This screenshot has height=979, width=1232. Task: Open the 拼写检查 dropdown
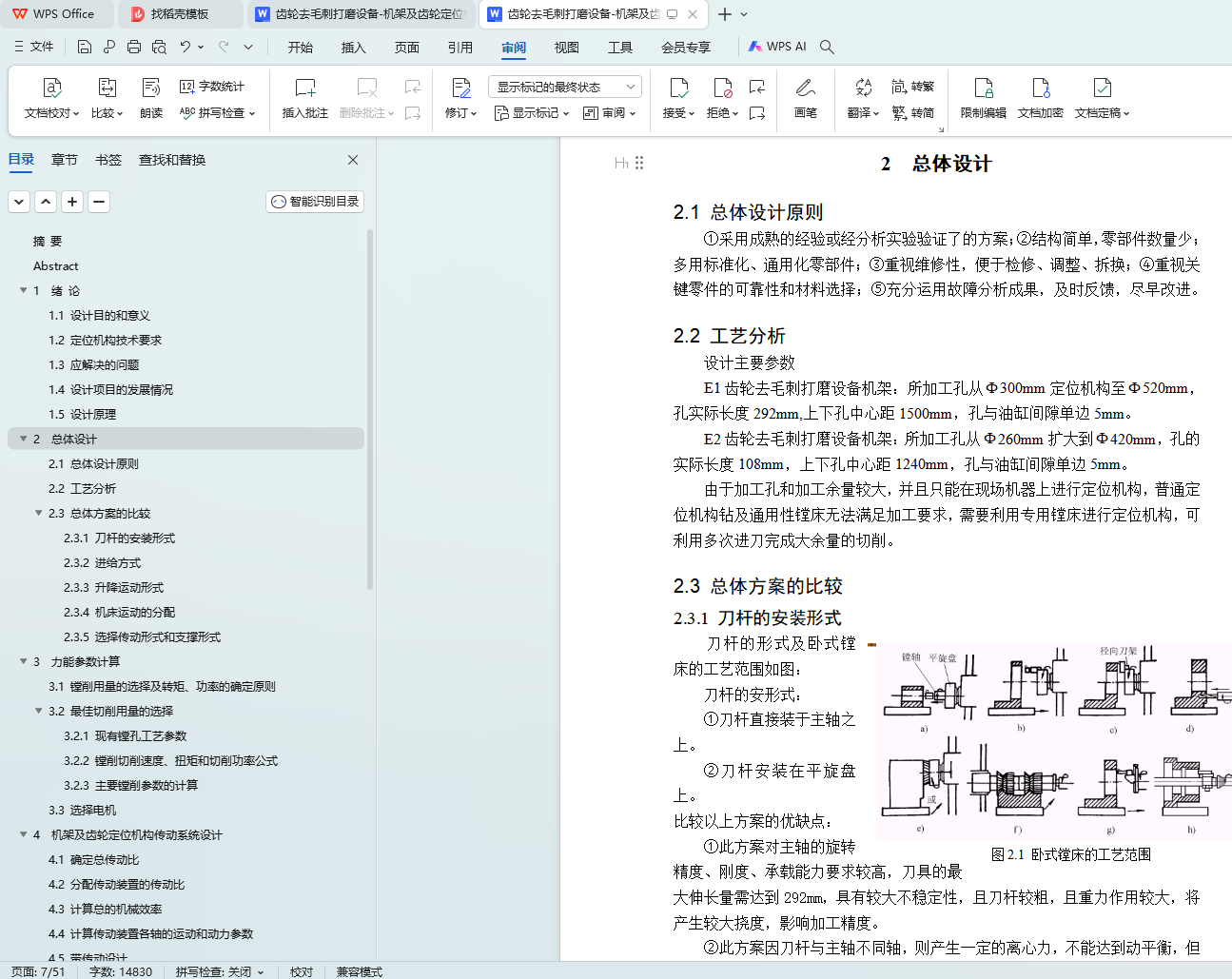click(x=218, y=113)
